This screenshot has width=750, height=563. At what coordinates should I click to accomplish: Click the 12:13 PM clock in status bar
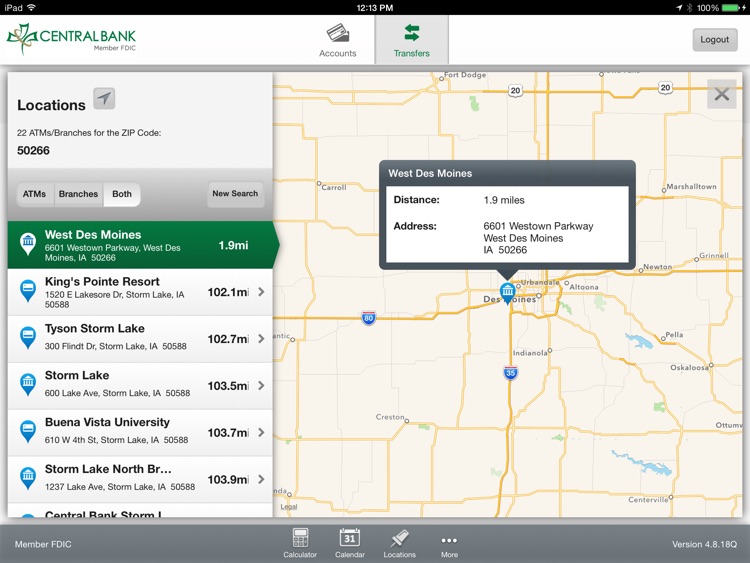coord(375,8)
